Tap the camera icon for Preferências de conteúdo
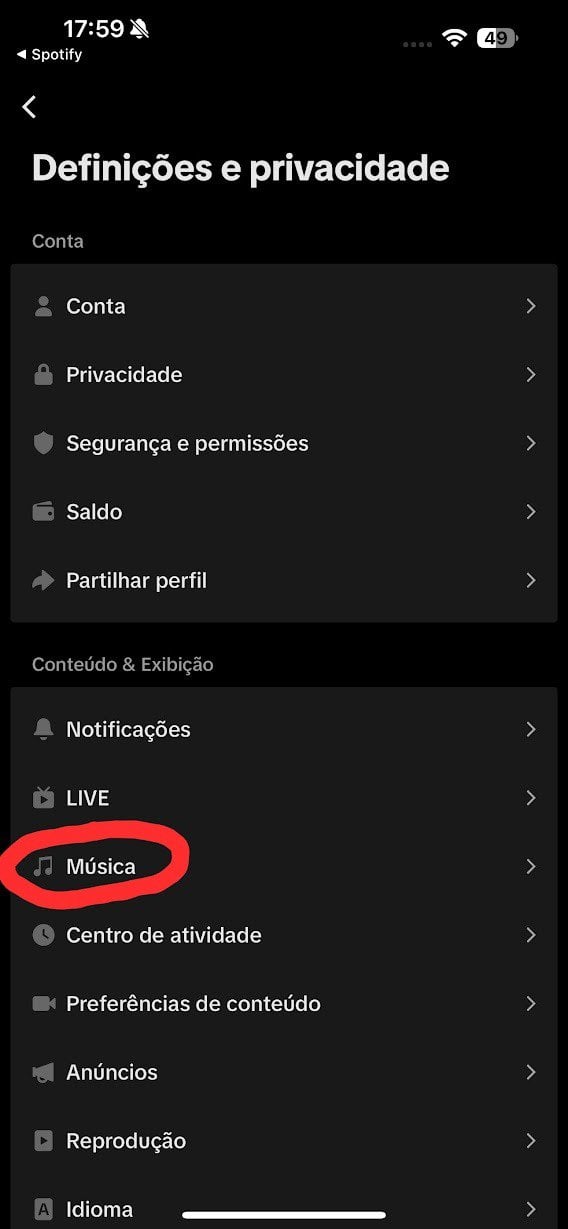Screen dimensions: 568x1229 point(43,1003)
